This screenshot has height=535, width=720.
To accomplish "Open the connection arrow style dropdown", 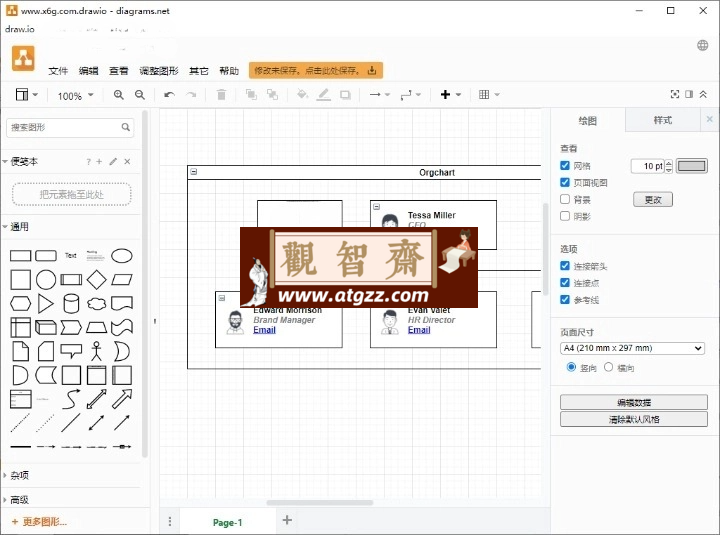I will click(x=380, y=95).
